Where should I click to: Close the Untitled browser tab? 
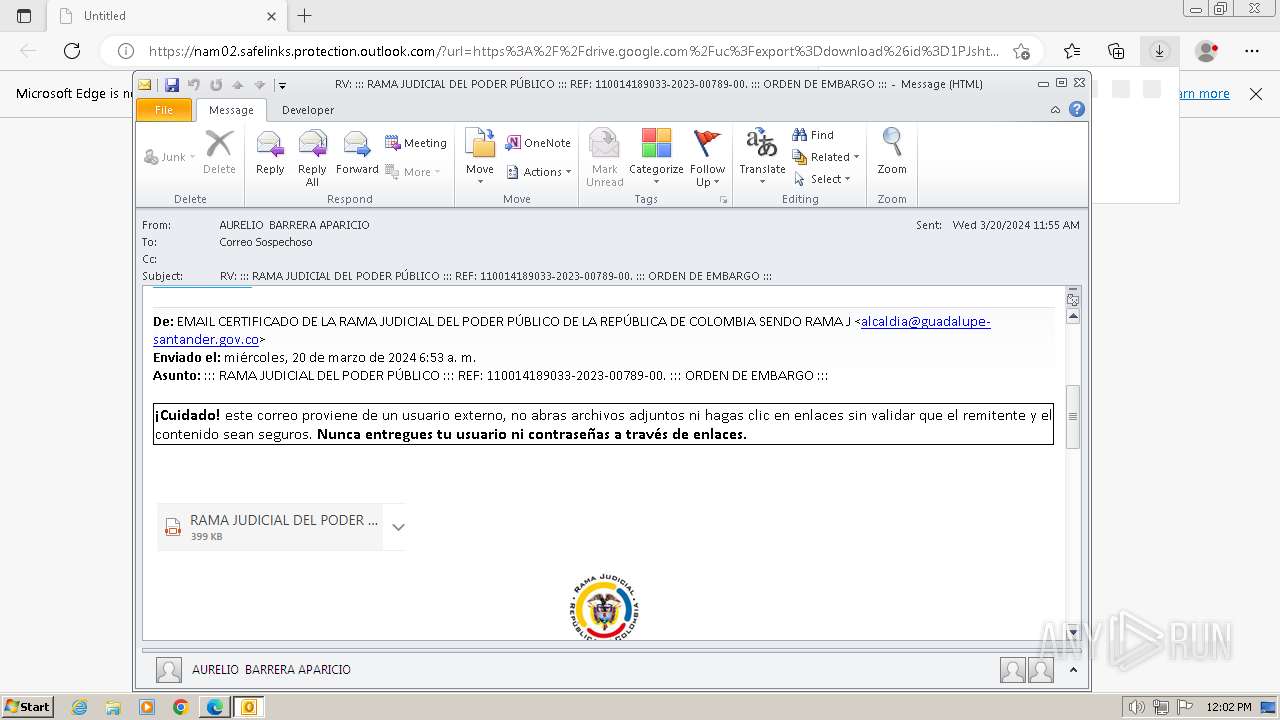tap(271, 16)
